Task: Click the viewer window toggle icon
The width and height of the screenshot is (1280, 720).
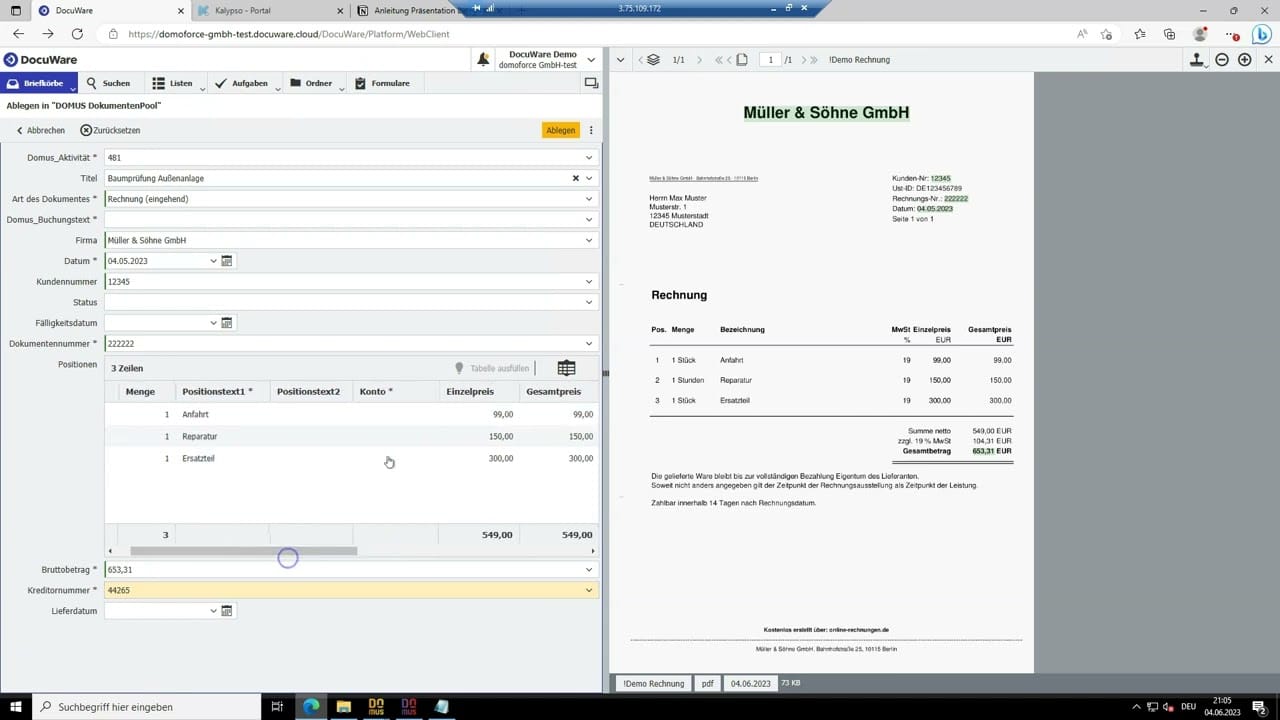Action: pyautogui.click(x=591, y=83)
